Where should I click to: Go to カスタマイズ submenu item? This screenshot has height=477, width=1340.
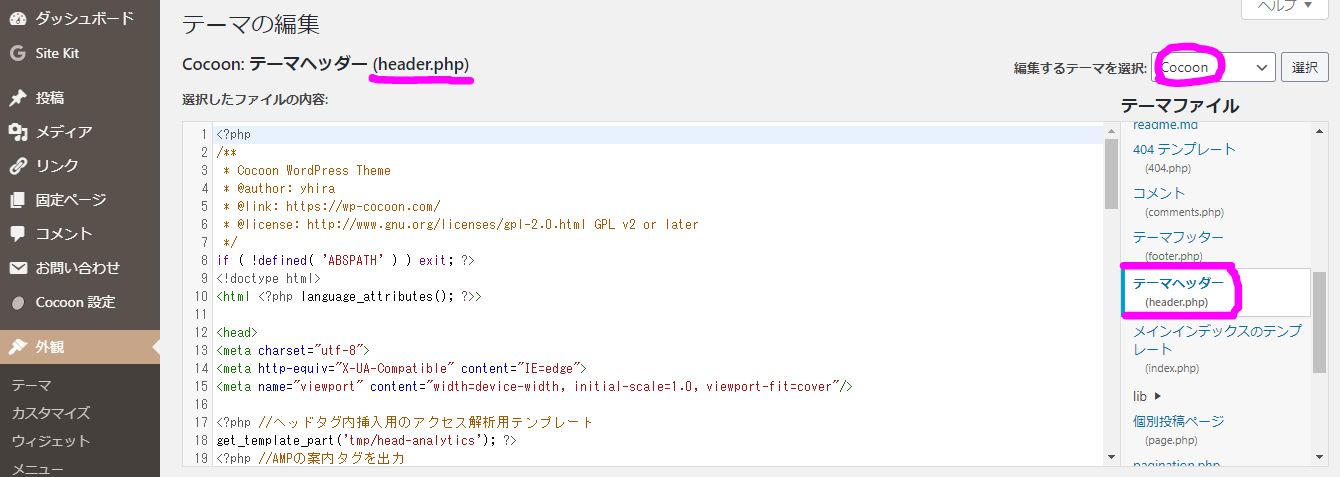[51, 413]
